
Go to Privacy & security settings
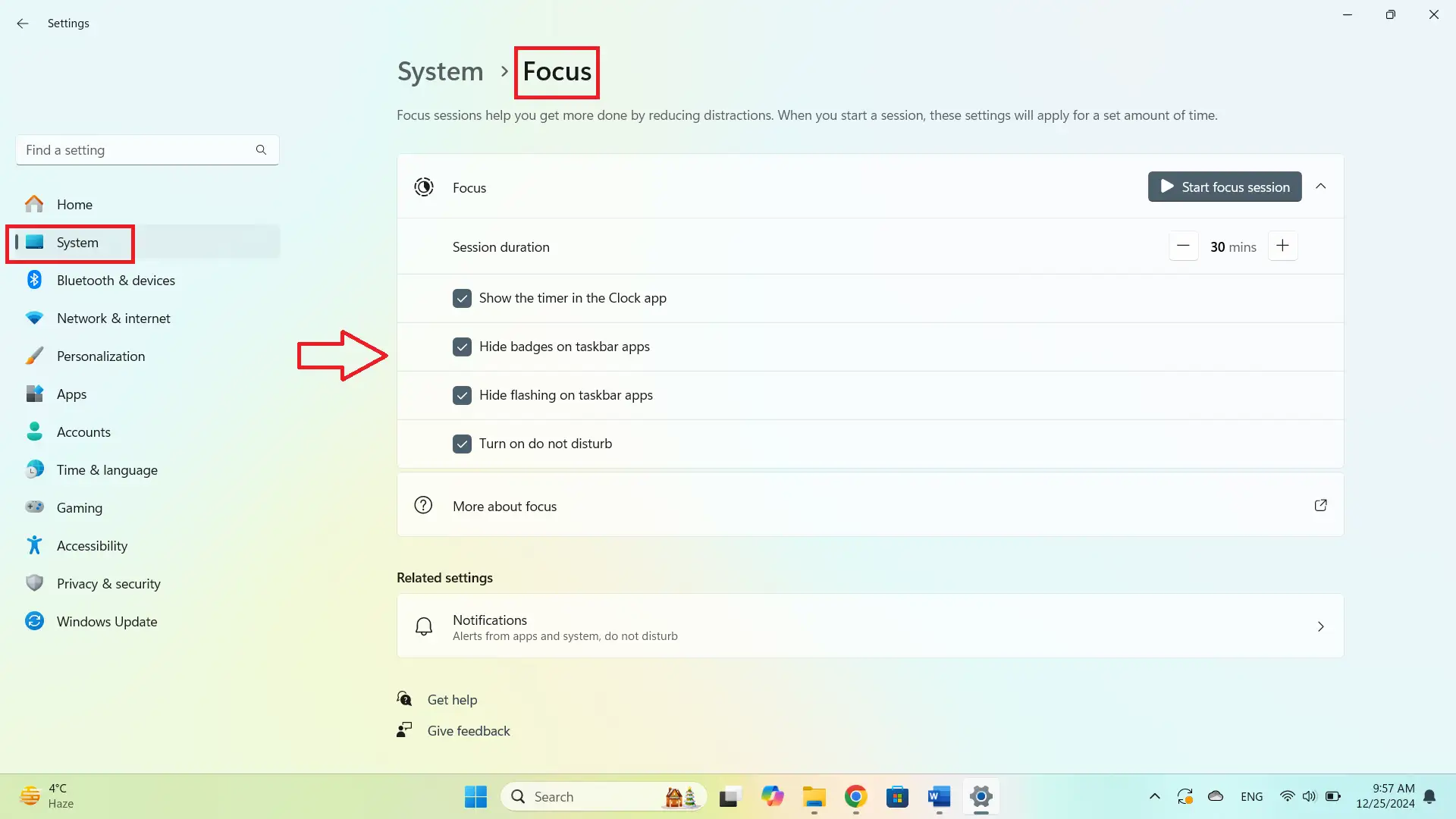coord(108,584)
